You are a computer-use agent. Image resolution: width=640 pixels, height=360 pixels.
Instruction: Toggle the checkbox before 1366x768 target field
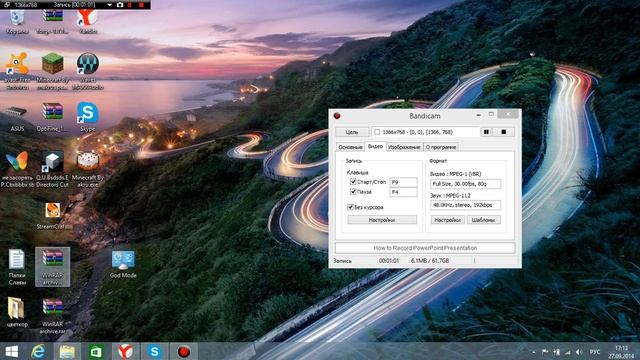(377, 132)
